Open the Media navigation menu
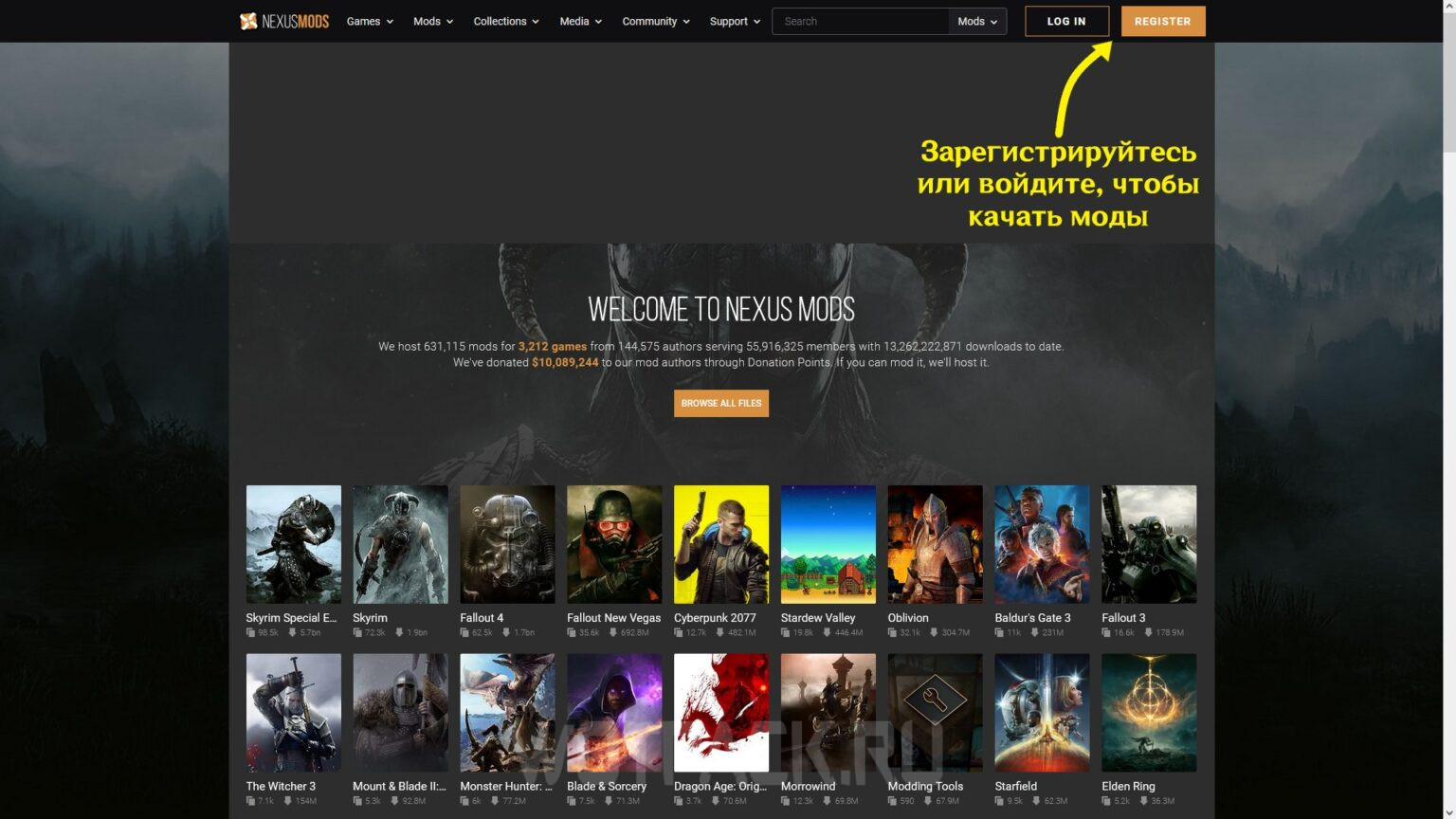 coord(580,21)
